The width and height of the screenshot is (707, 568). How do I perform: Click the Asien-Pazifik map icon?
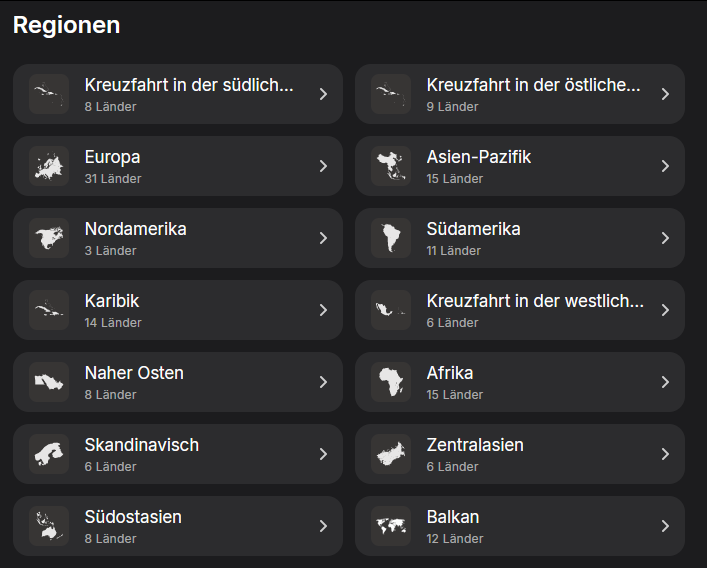[x=391, y=166]
